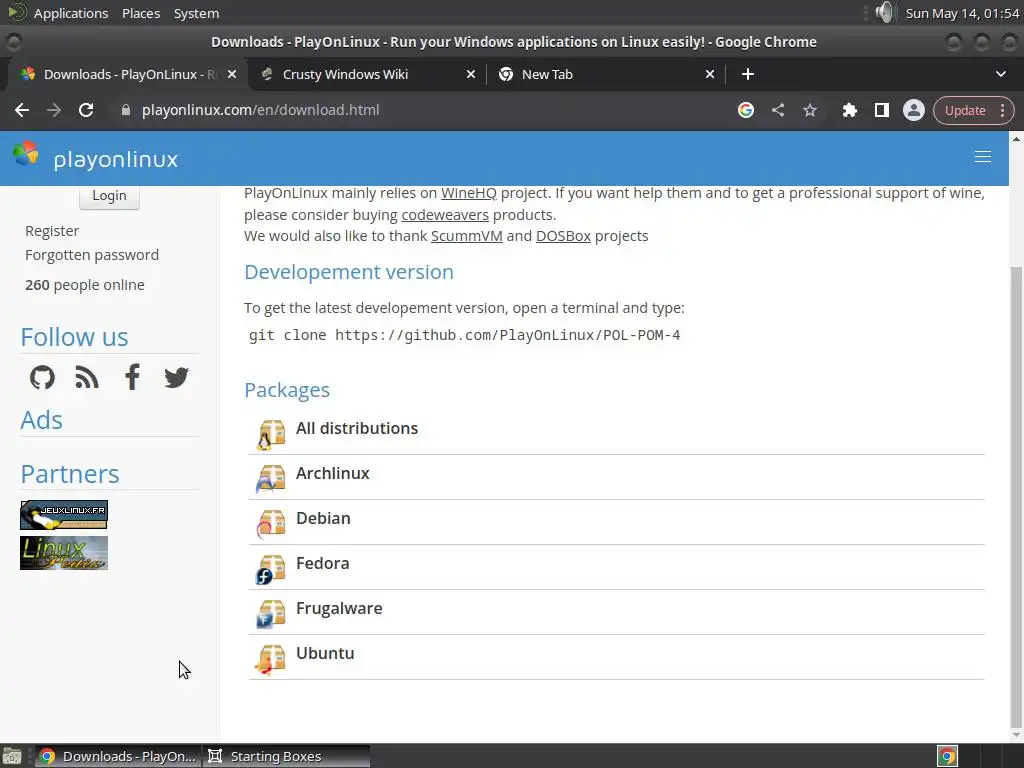
Task: Click the page share icon in address bar
Action: pos(778,110)
